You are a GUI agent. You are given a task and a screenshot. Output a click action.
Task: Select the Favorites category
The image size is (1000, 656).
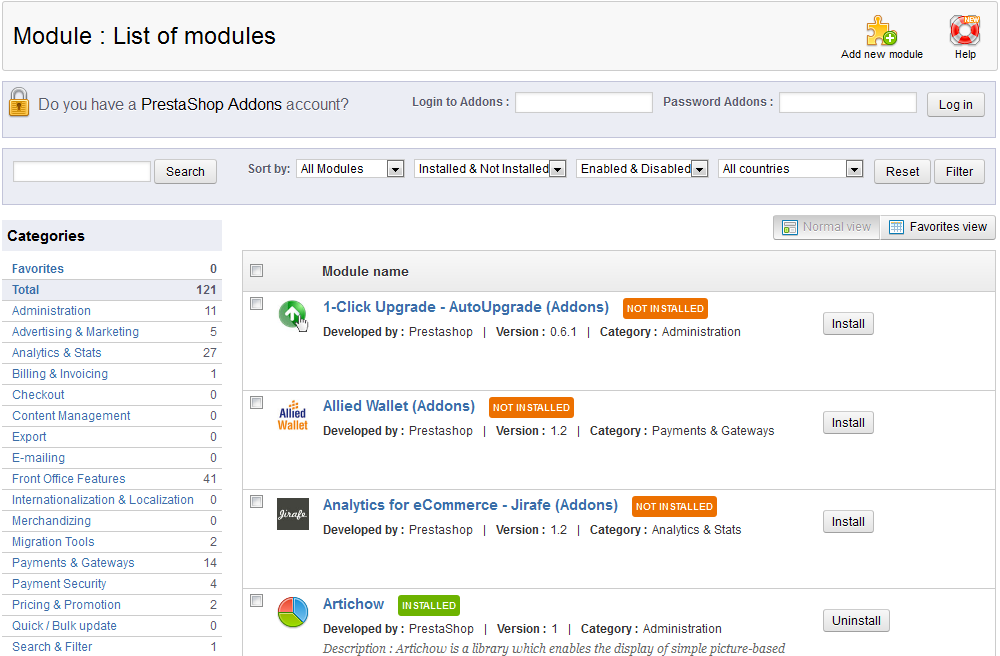(x=112, y=269)
